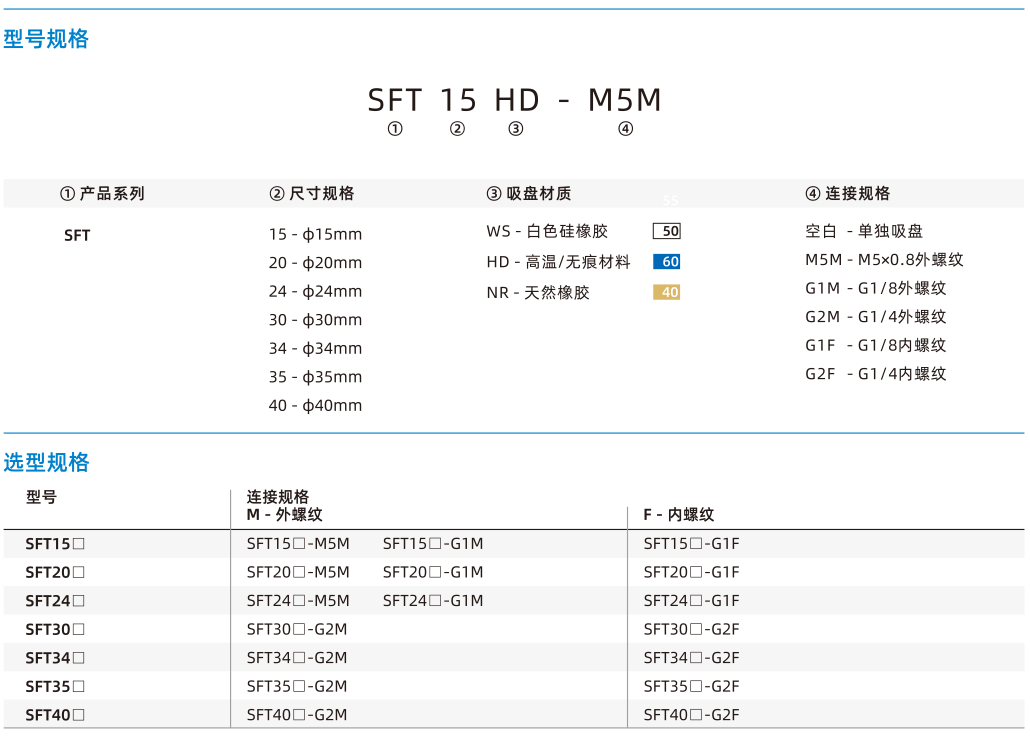The image size is (1030, 738).
Task: Click the "SFT40□-G2M" table cell
Action: pyautogui.click(x=297, y=715)
